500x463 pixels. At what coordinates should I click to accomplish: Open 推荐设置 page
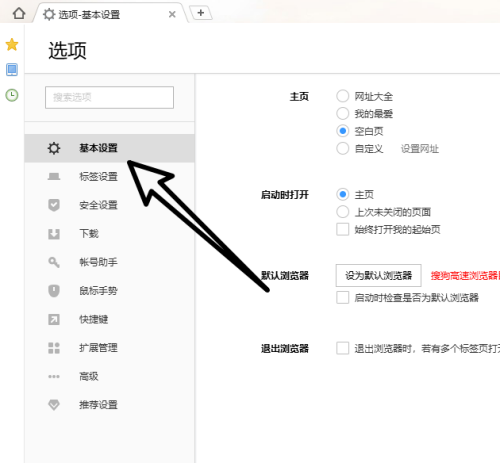(110, 405)
